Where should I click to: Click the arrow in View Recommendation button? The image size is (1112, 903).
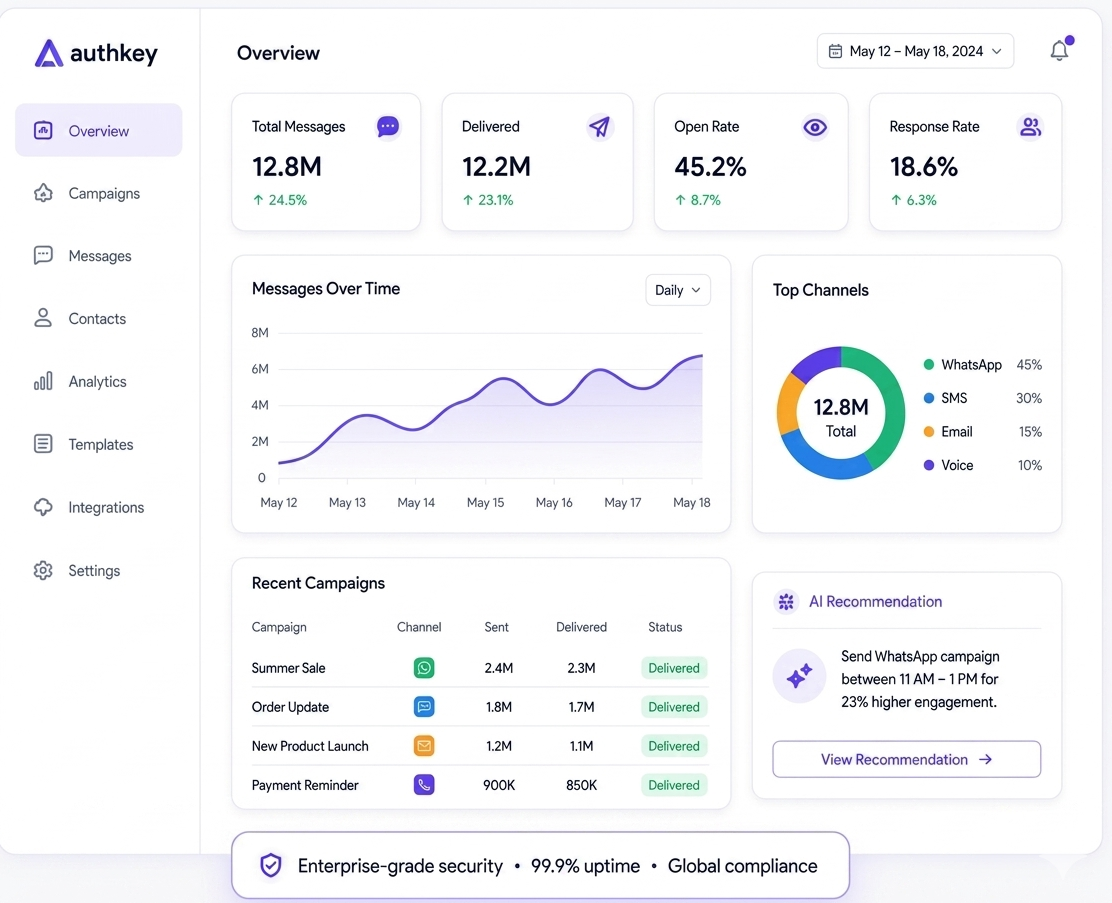tap(985, 759)
